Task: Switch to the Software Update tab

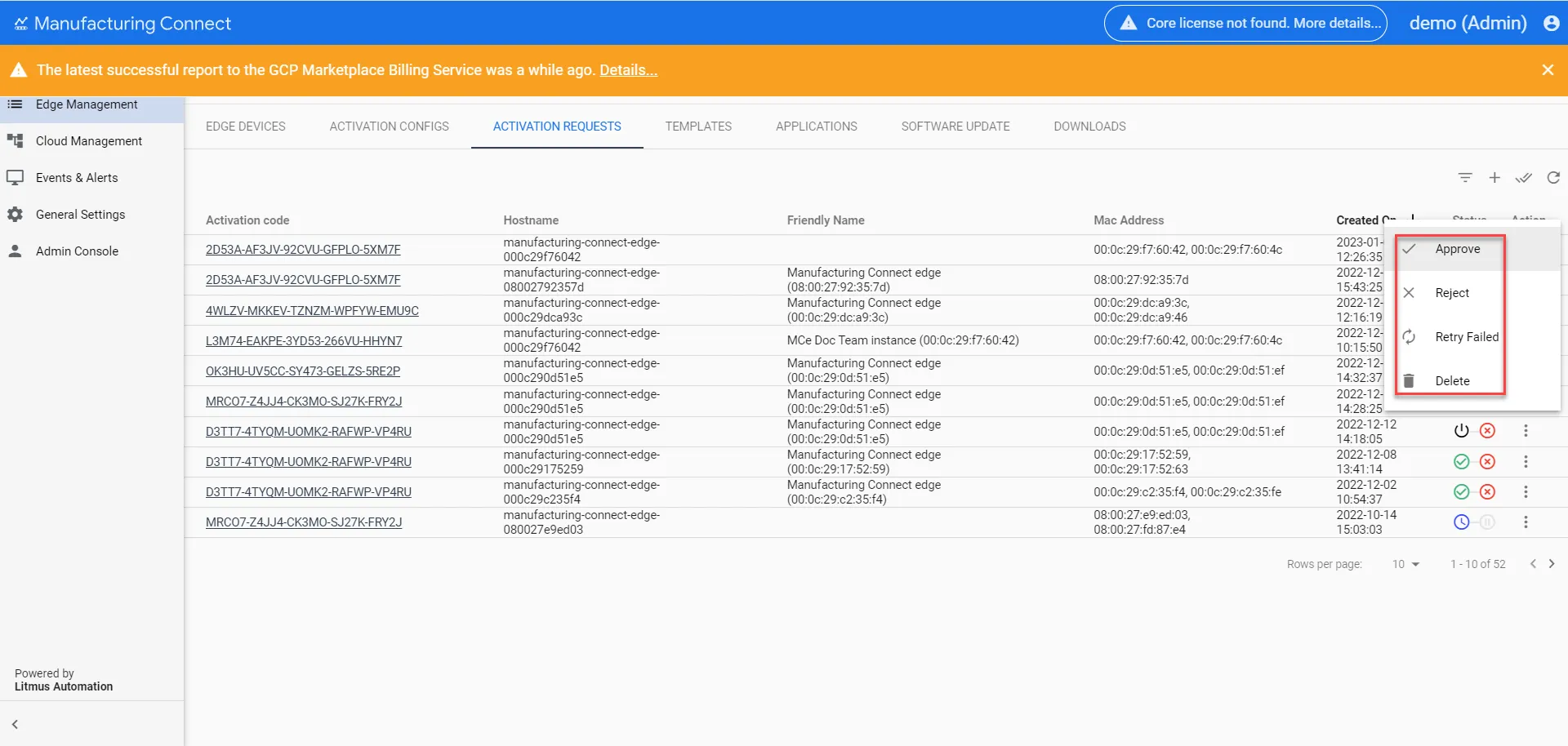Action: 955,127
